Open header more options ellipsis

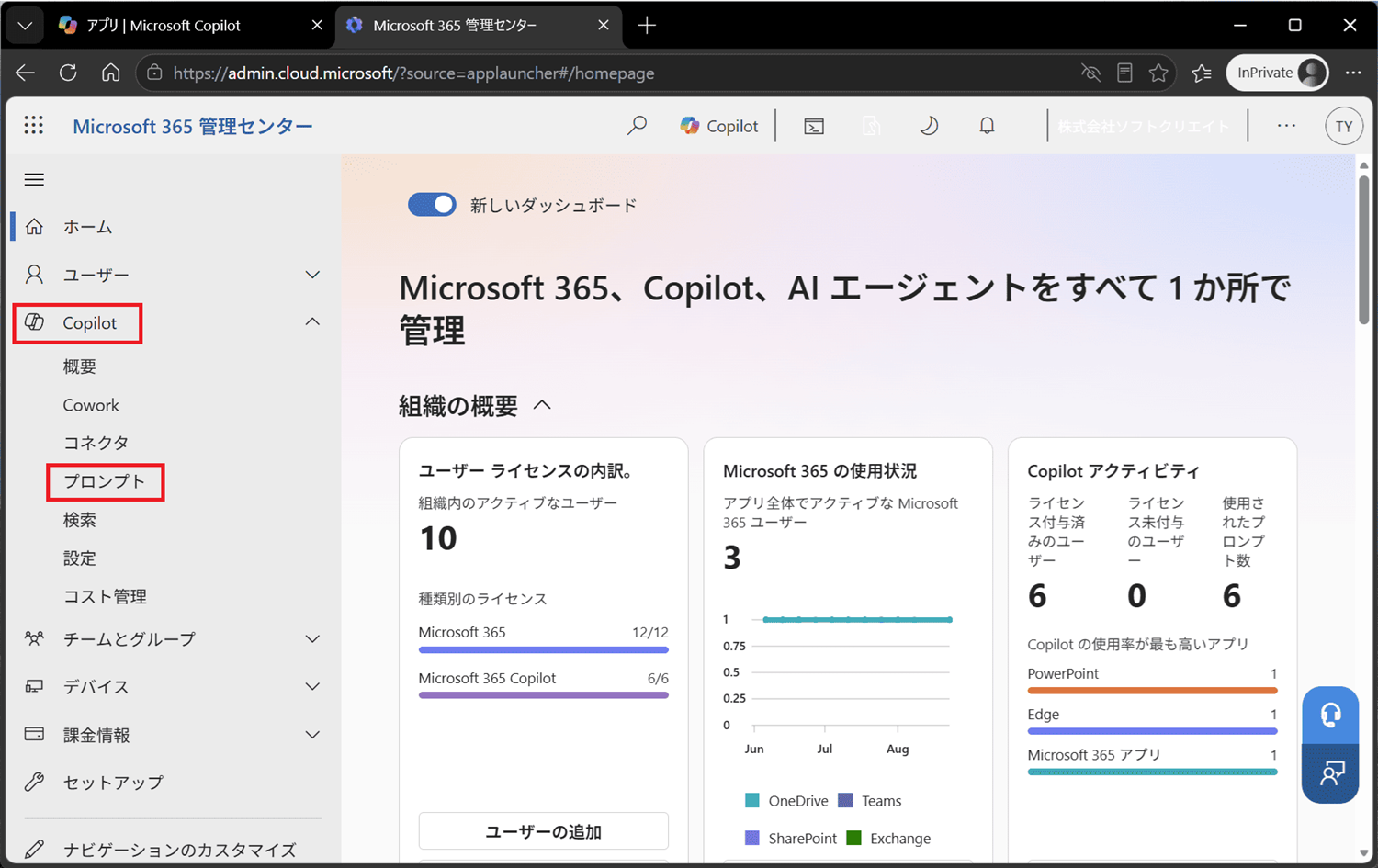click(x=1286, y=126)
